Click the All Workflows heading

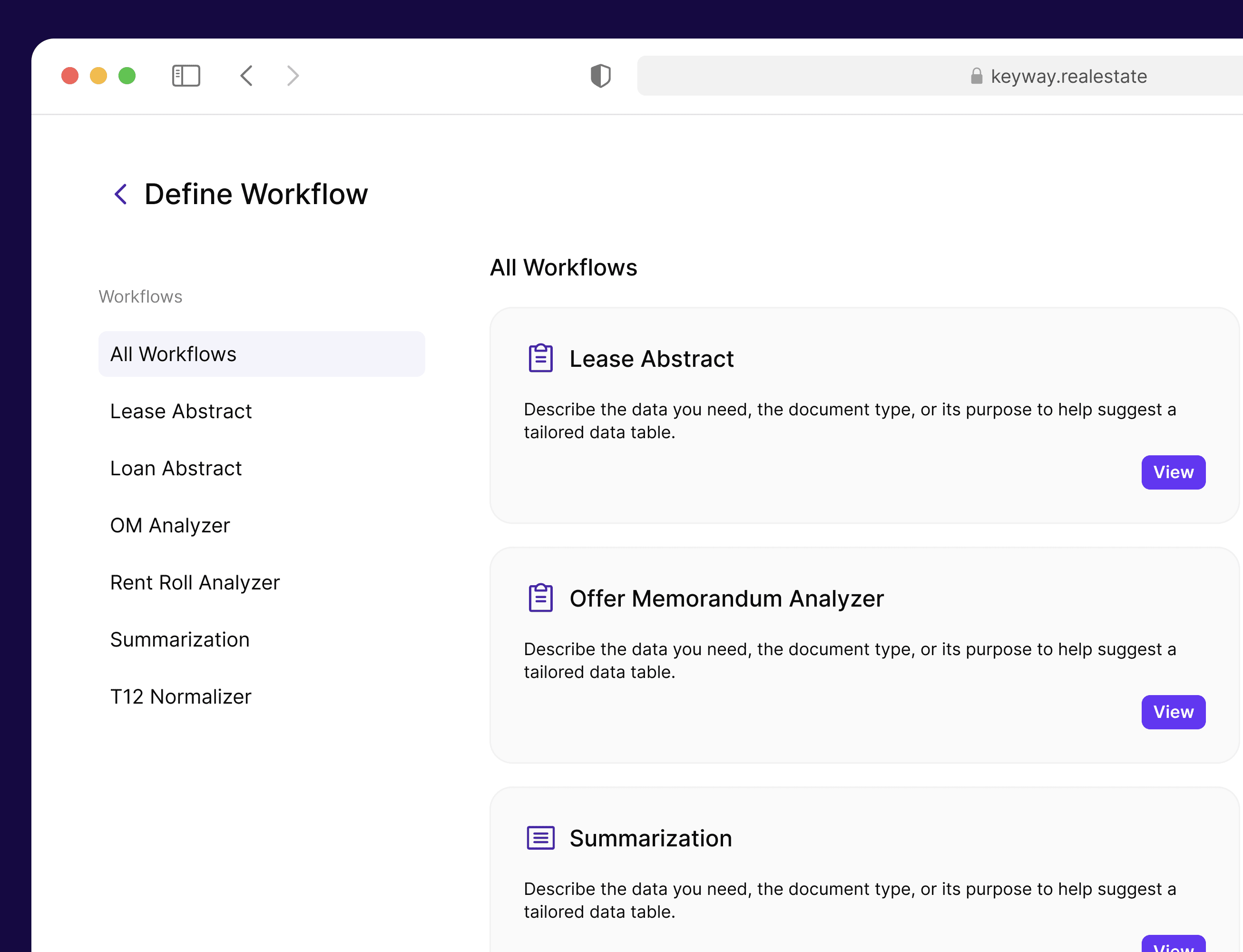coord(564,267)
